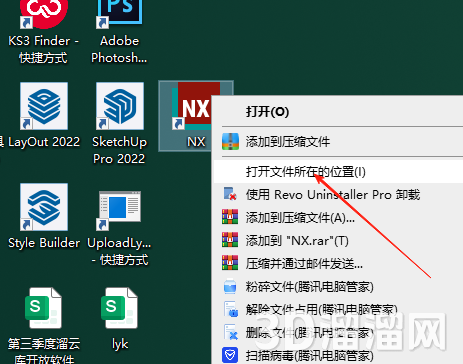Screen dimensions: 463x364
Task: Choose 删除文件(腾讯电脑管家) menu entry
Action: click(337, 332)
